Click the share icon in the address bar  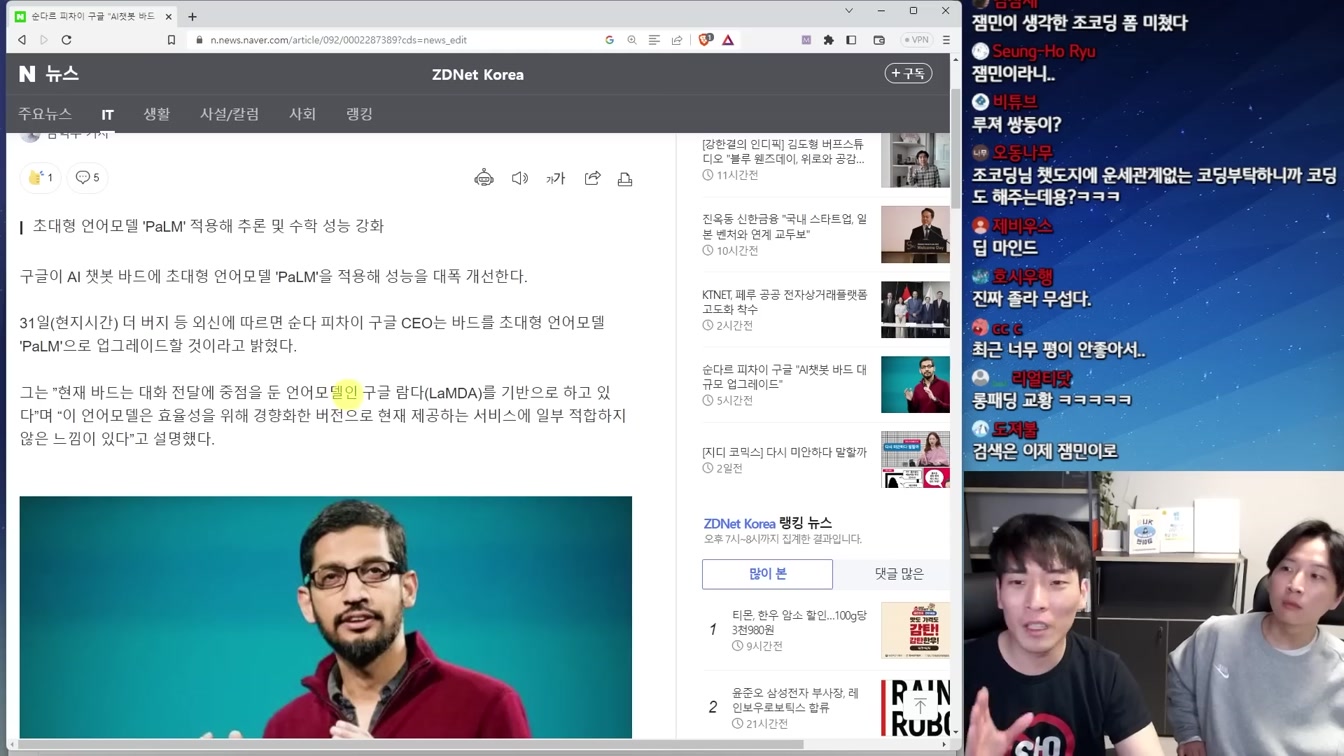[677, 40]
